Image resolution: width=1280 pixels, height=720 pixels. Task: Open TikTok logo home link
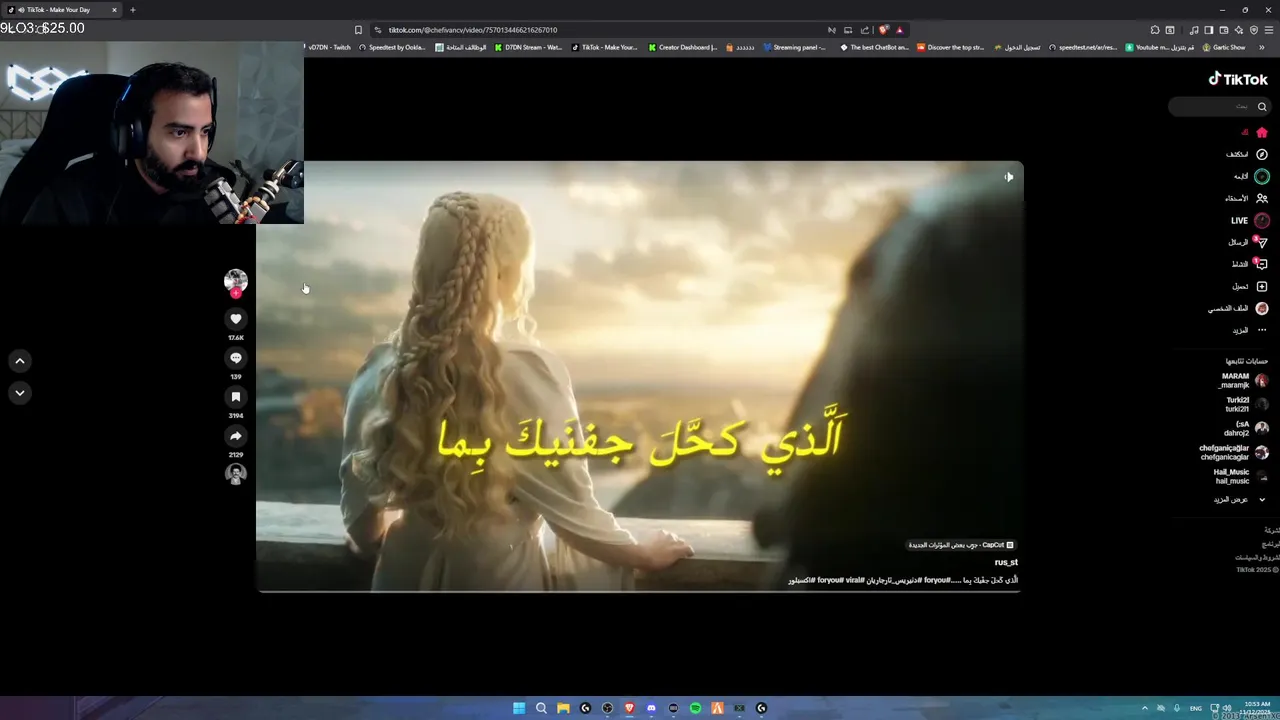coord(1238,79)
